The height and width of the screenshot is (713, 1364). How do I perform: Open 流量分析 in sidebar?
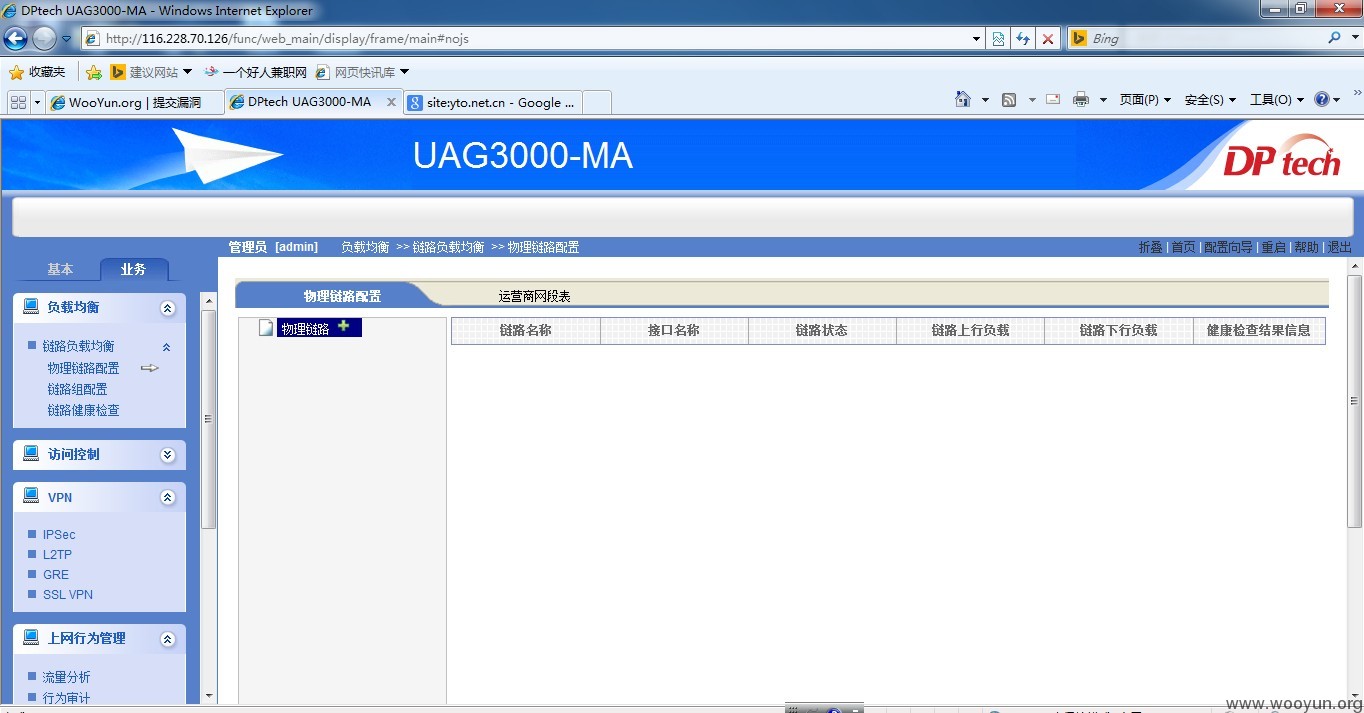click(66, 677)
